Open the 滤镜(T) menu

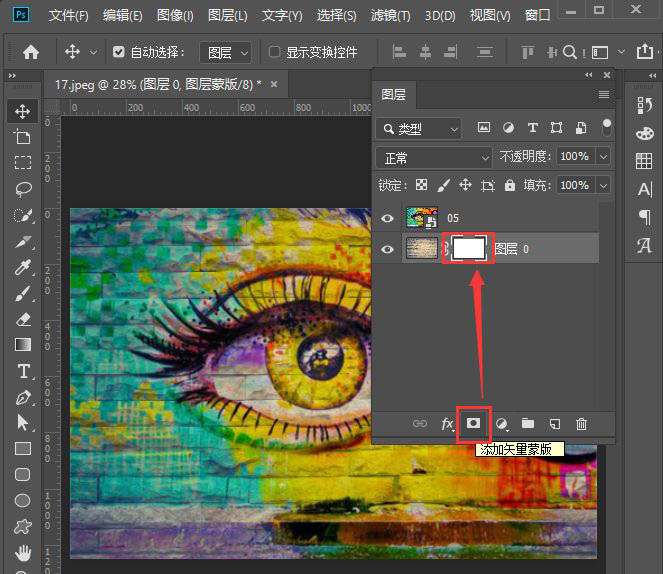click(x=390, y=16)
